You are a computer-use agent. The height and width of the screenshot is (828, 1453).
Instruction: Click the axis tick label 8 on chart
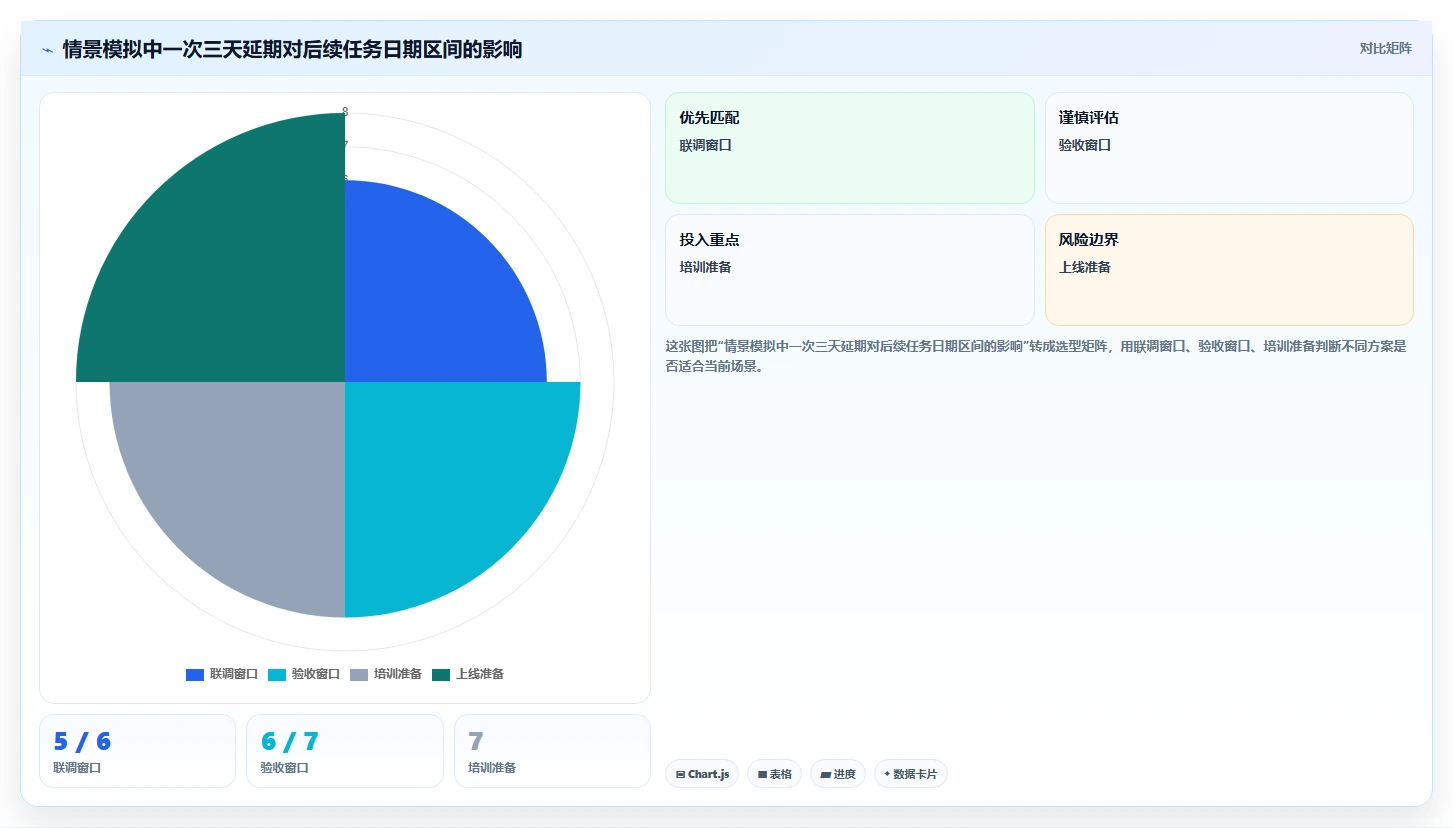point(345,111)
